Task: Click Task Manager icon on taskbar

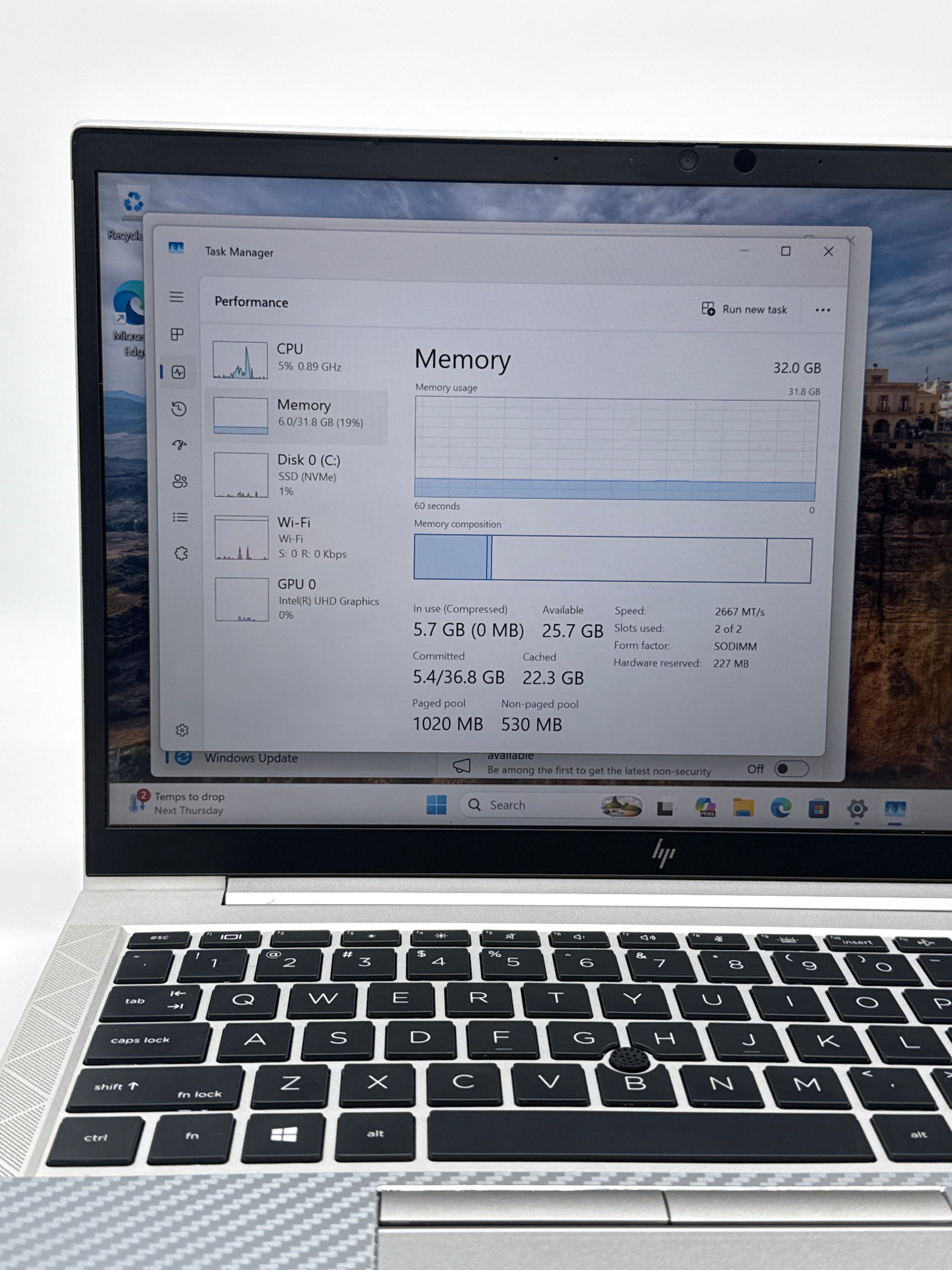Action: [x=895, y=809]
